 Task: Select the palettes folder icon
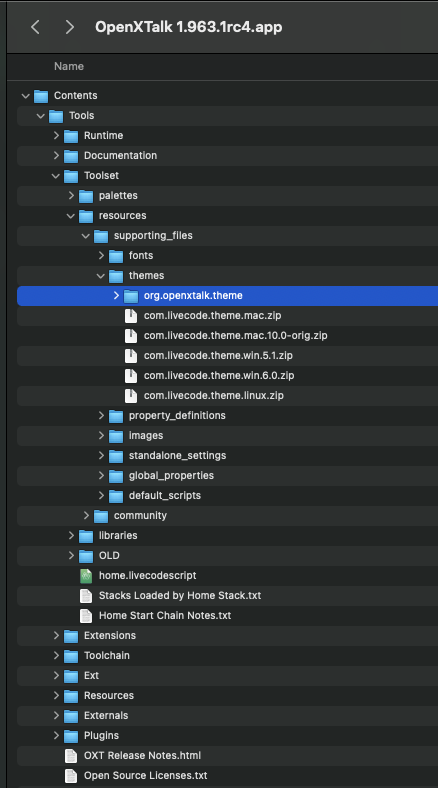tap(86, 196)
